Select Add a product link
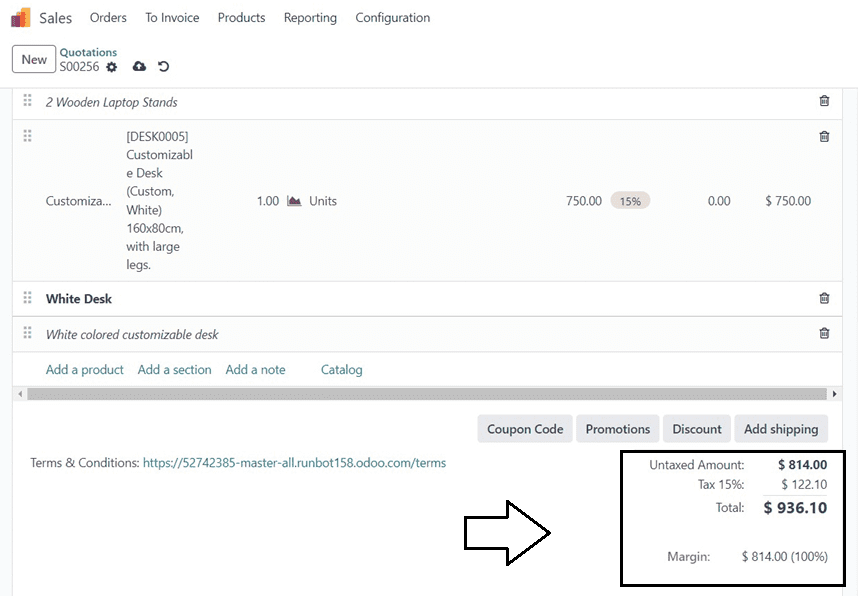Viewport: 858px width, 596px height. [x=84, y=369]
